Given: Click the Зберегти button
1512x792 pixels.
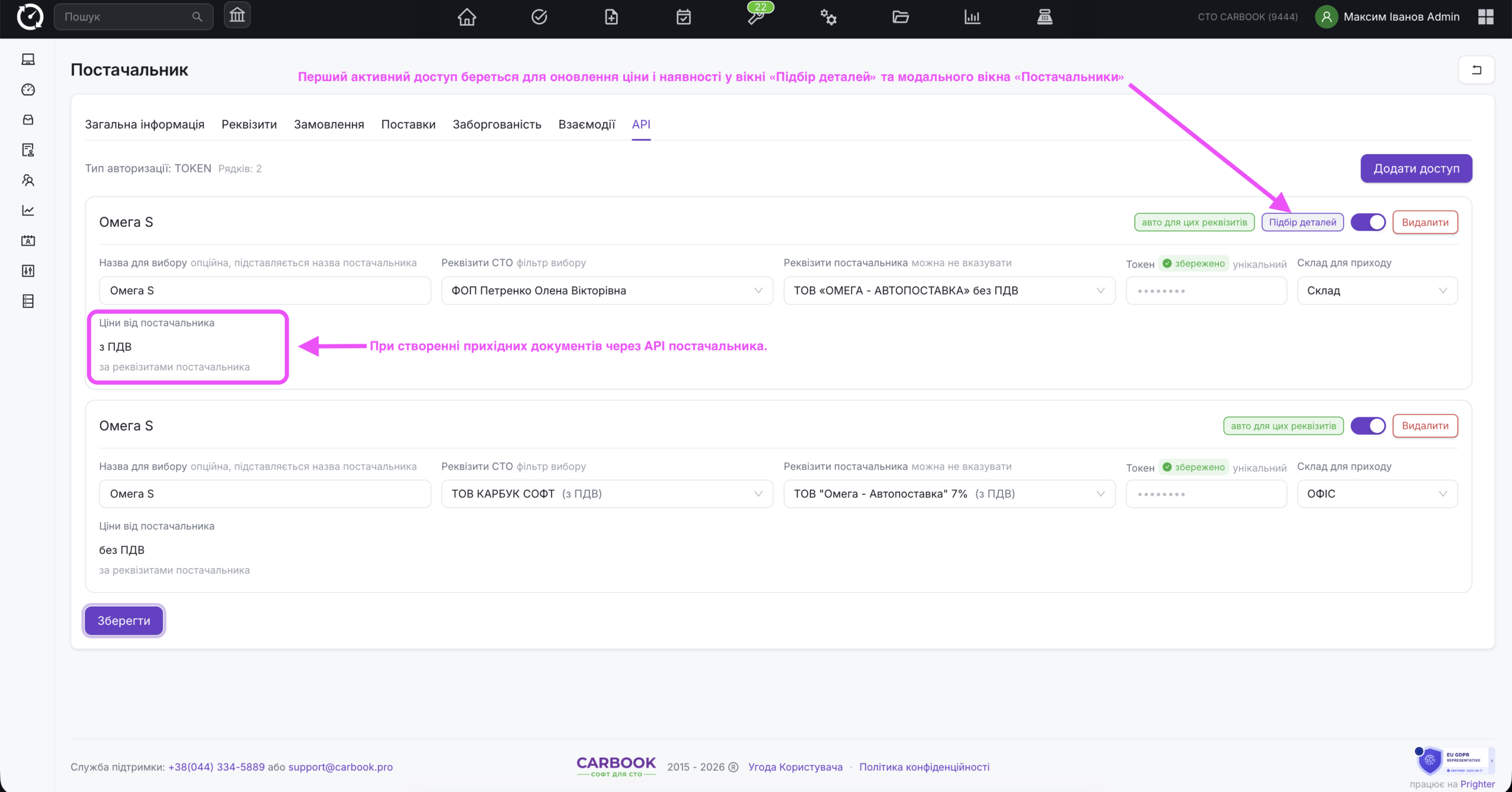Looking at the screenshot, I should click(x=123, y=621).
